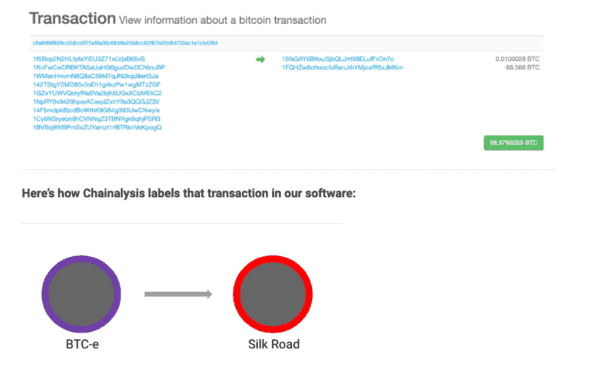Open input address starting with 1KnFwCw
The width and height of the screenshot is (600, 377).
point(99,67)
